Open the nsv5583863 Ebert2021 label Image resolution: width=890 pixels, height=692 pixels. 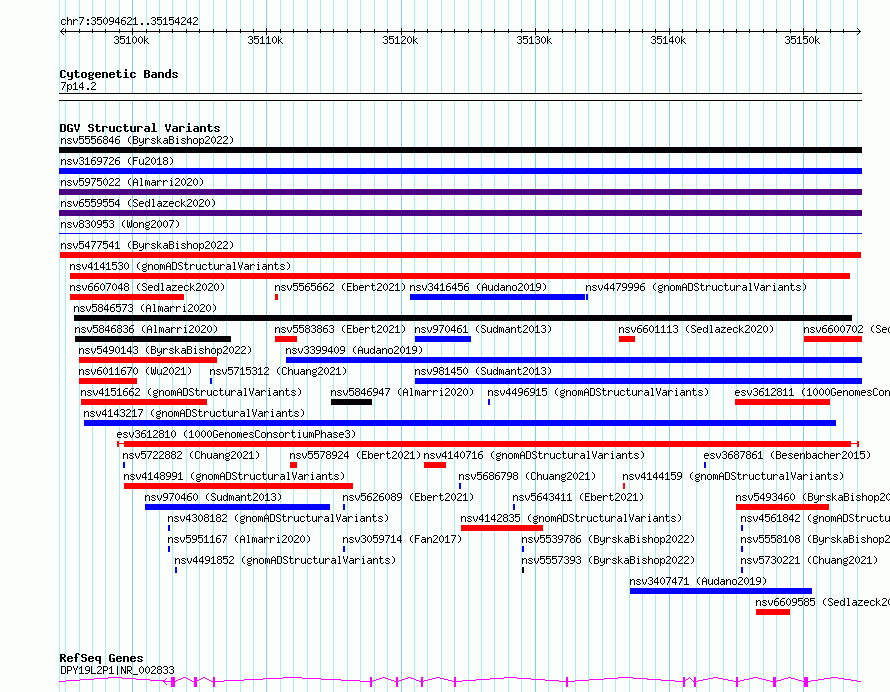pos(340,329)
